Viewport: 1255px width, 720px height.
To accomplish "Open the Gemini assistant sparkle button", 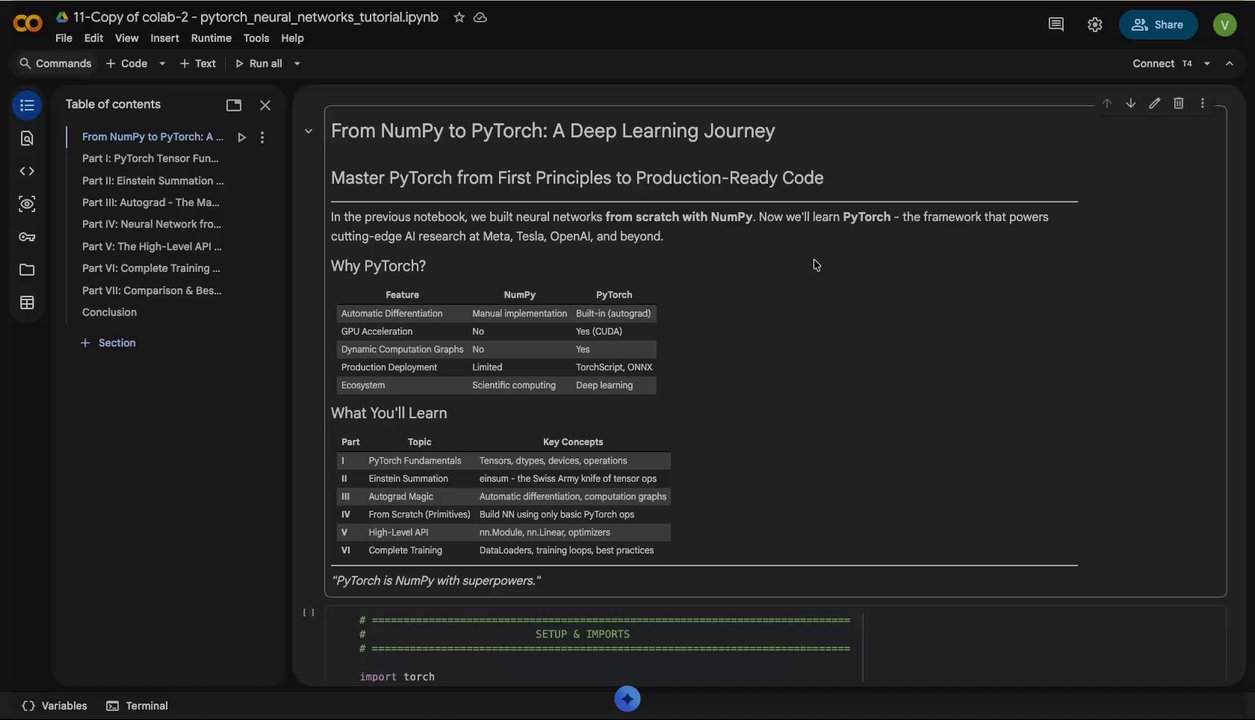I will pyautogui.click(x=627, y=699).
